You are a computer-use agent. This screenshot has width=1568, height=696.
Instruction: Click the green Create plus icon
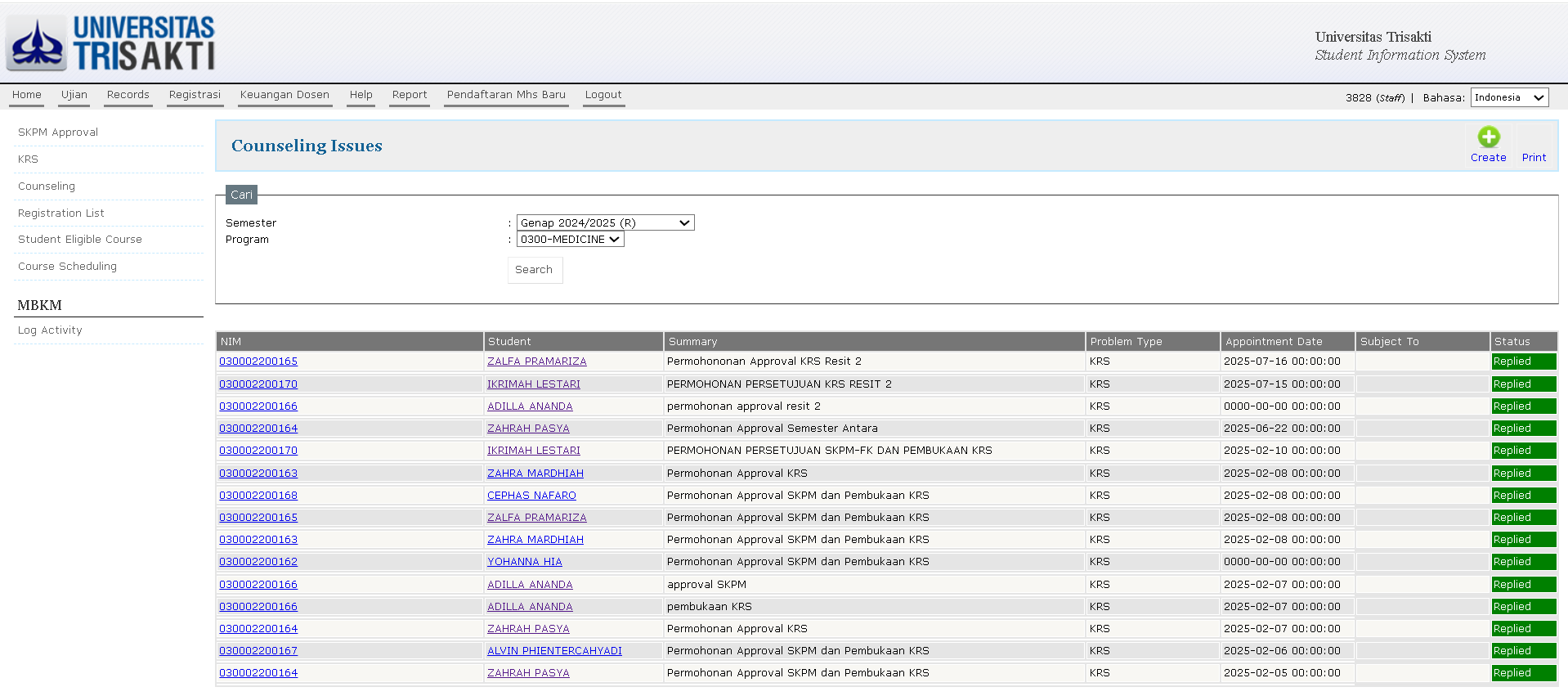[1489, 137]
